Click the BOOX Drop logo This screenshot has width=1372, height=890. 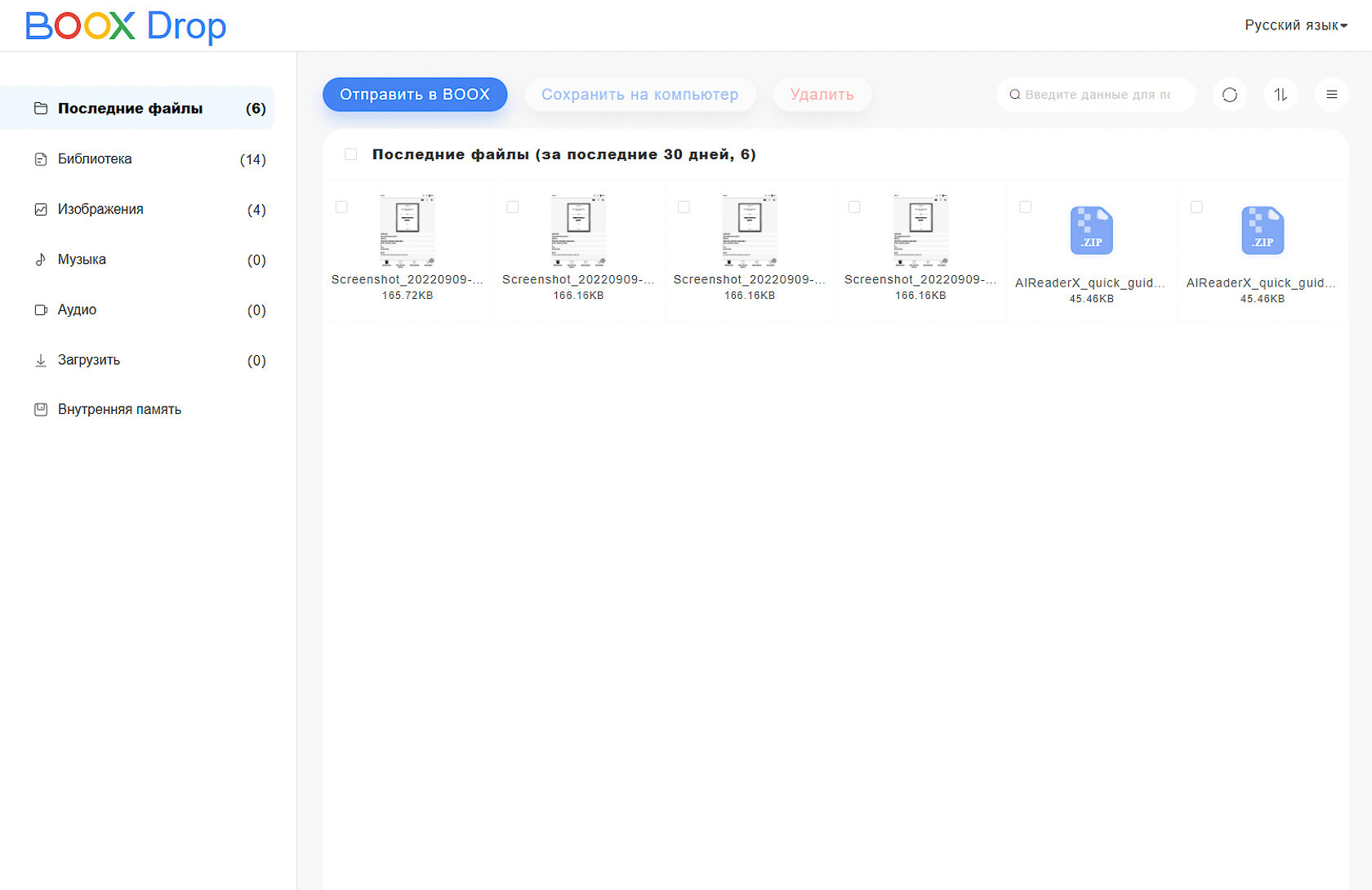click(126, 26)
